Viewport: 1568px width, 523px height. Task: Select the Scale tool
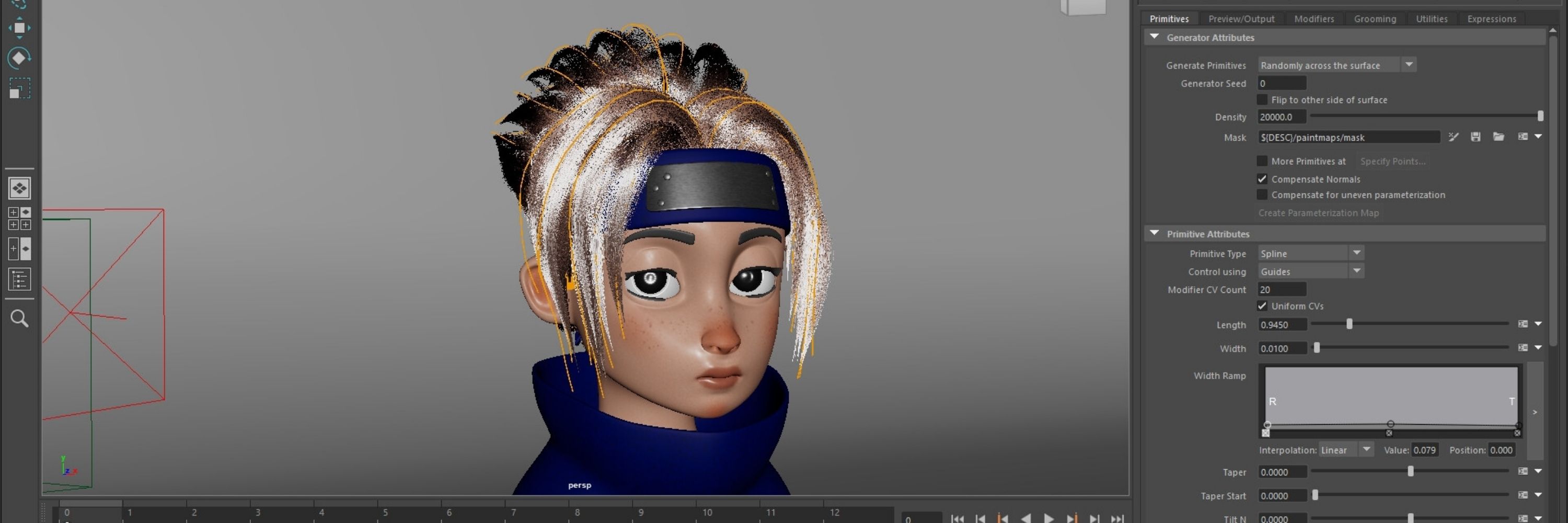click(x=19, y=88)
